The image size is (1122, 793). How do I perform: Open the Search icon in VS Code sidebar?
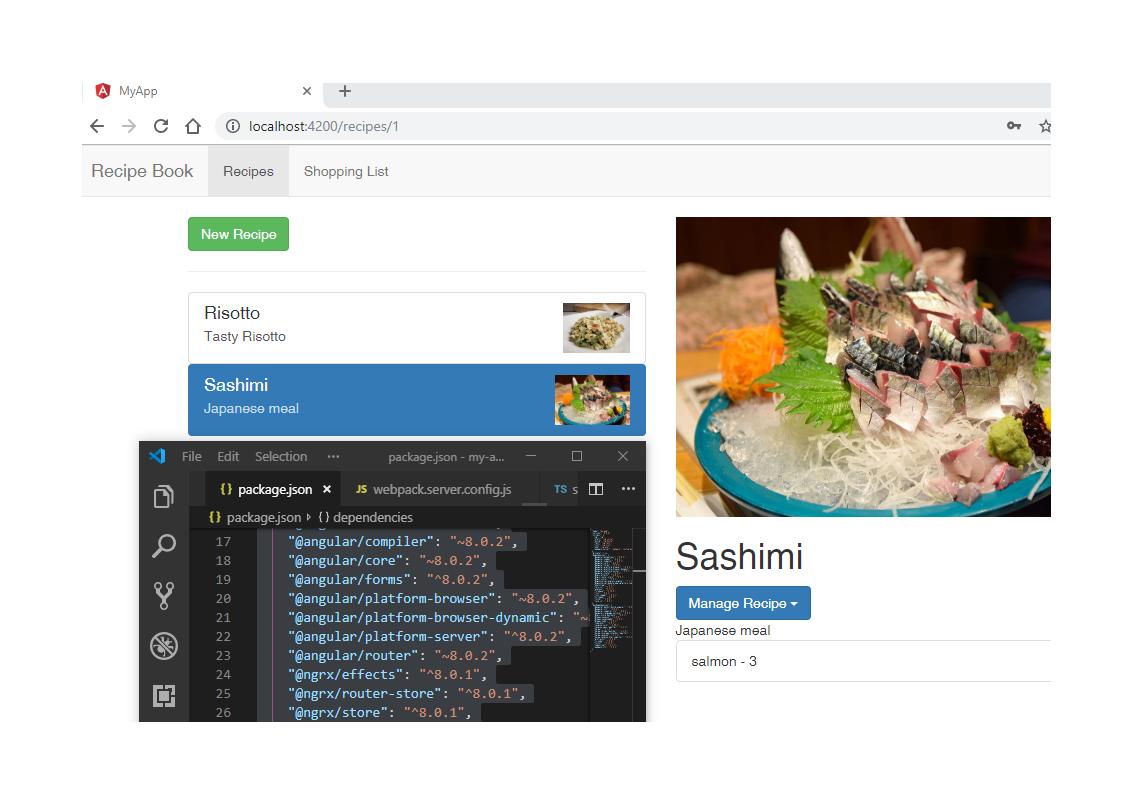[164, 546]
